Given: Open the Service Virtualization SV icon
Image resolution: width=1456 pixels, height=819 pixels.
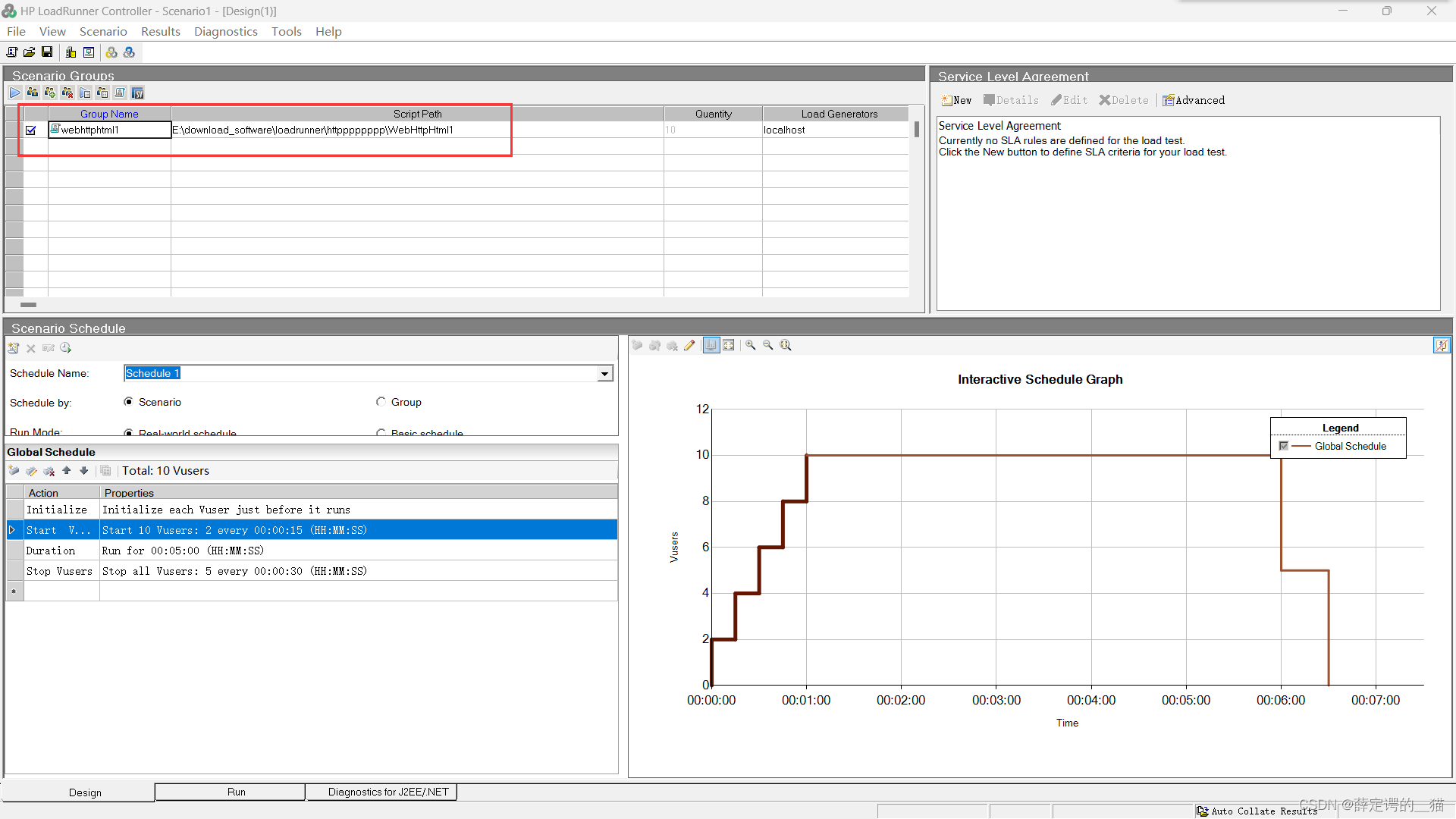Looking at the screenshot, I should (137, 93).
